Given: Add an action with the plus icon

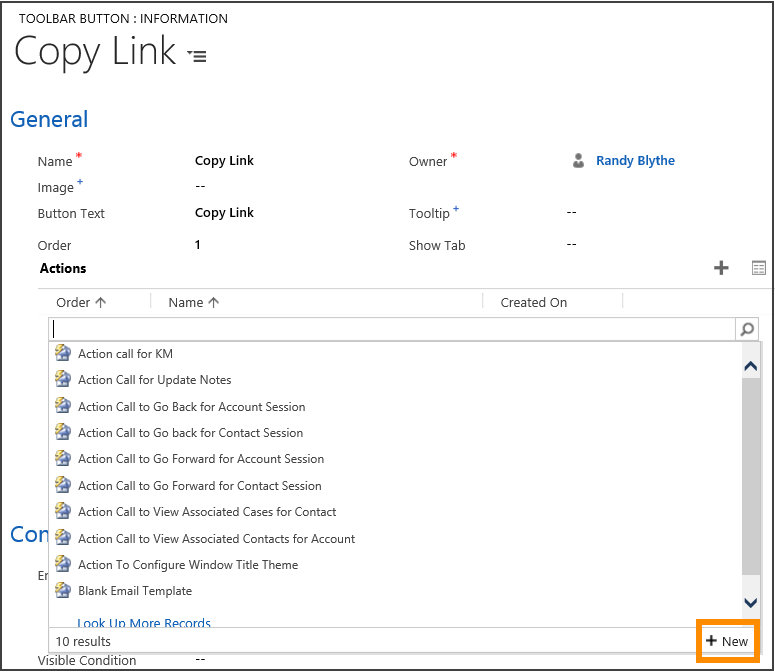Looking at the screenshot, I should [x=721, y=268].
